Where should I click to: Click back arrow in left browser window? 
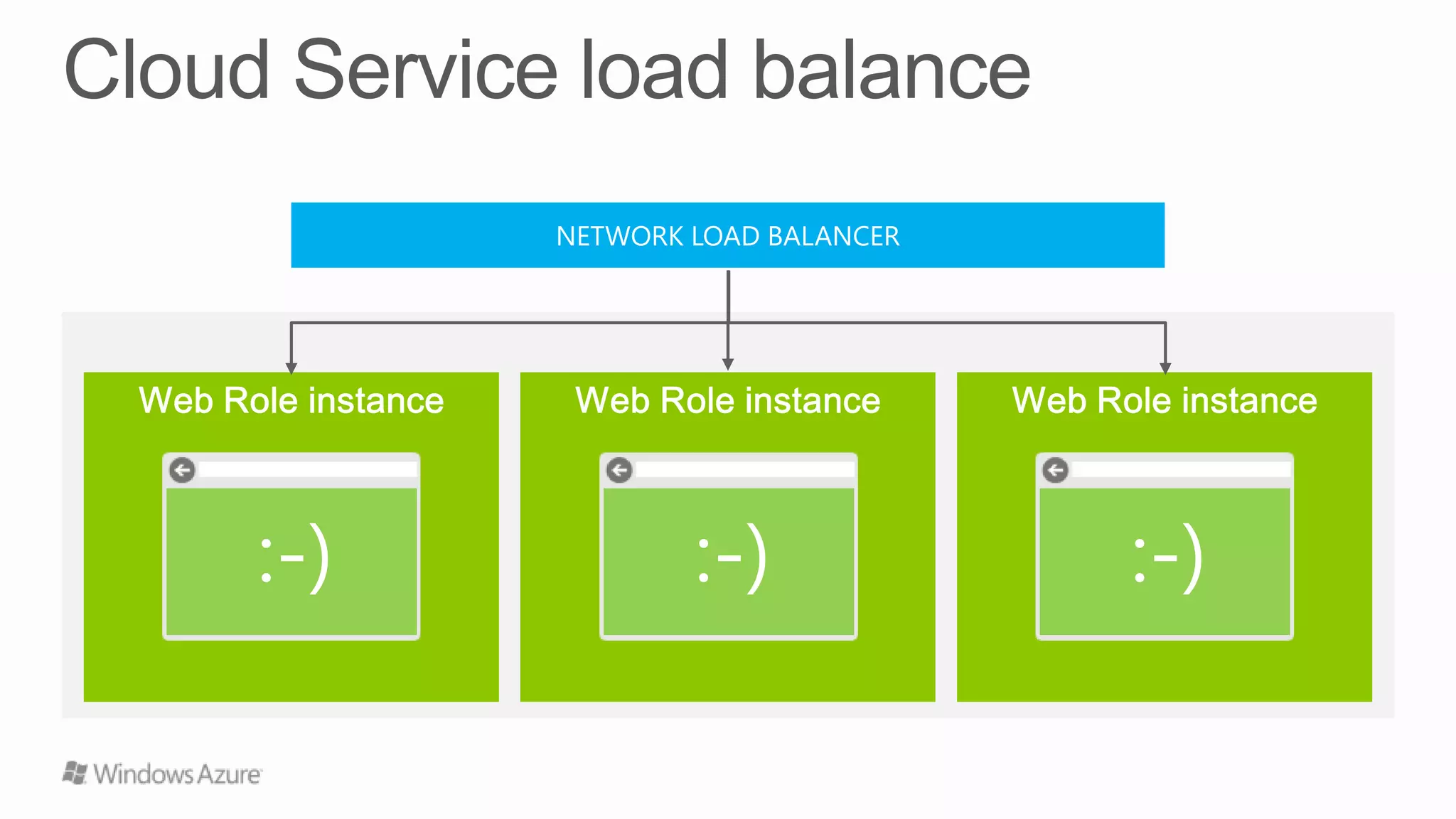[x=183, y=470]
